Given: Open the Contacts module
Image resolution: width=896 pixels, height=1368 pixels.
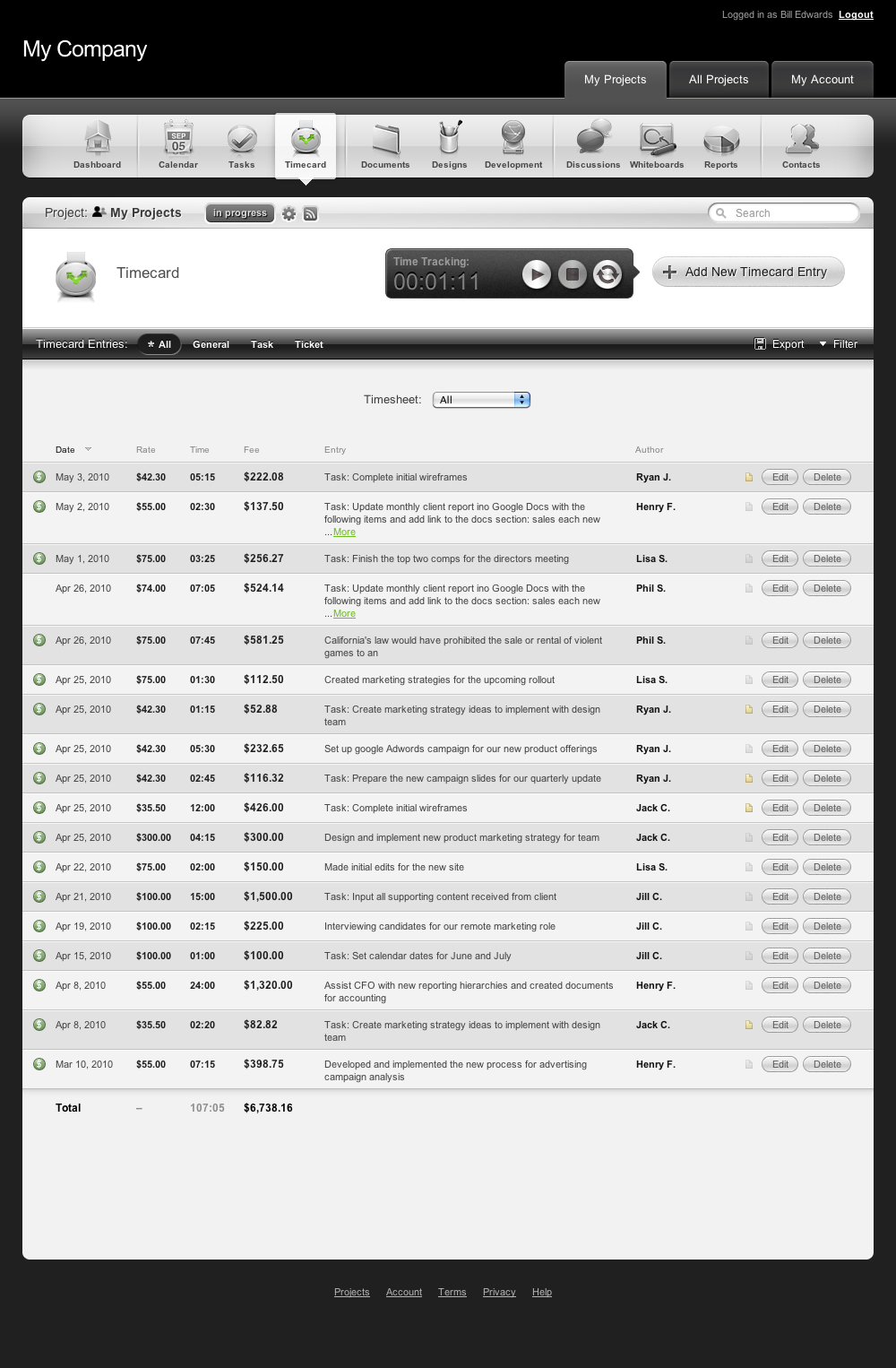Looking at the screenshot, I should (801, 144).
